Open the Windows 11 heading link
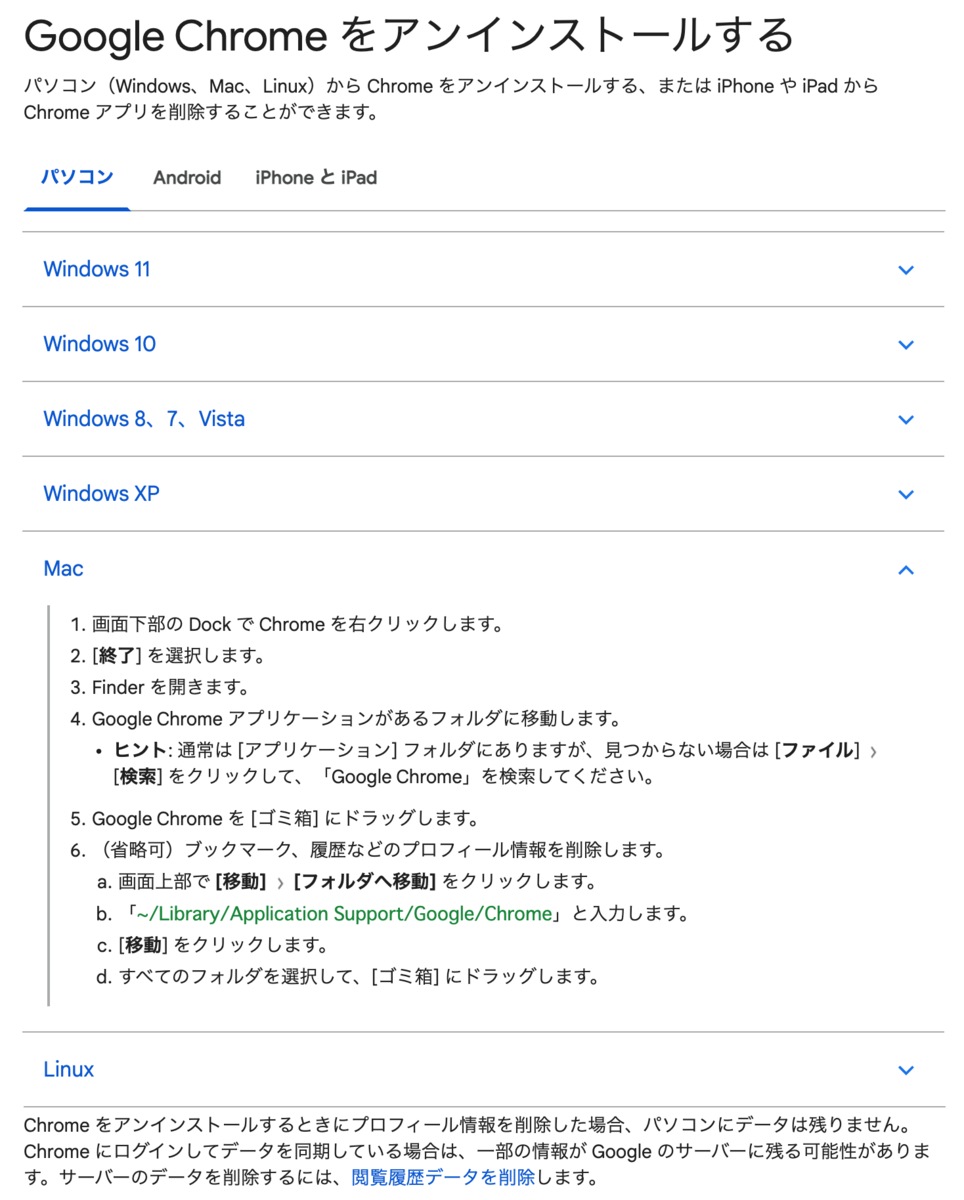Viewport: 964px width, 1200px height. pos(97,269)
